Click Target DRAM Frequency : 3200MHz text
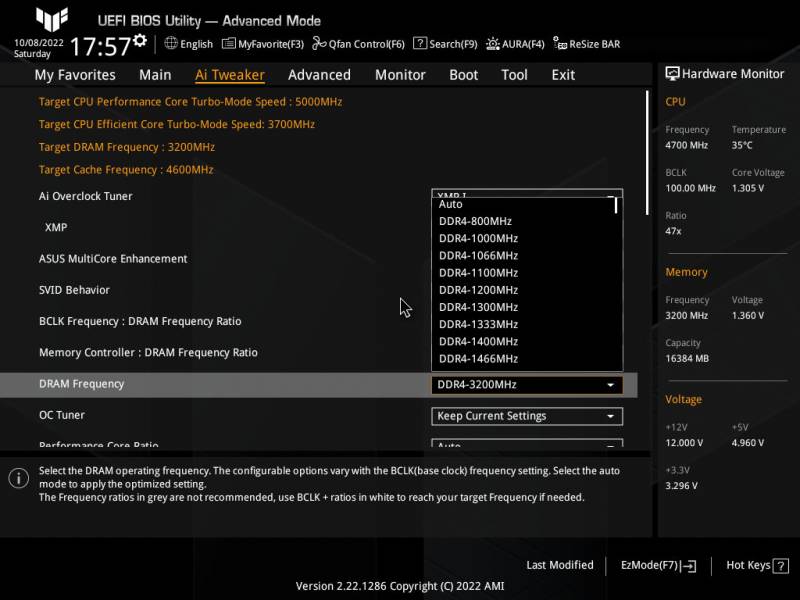This screenshot has height=600, width=800. (127, 147)
